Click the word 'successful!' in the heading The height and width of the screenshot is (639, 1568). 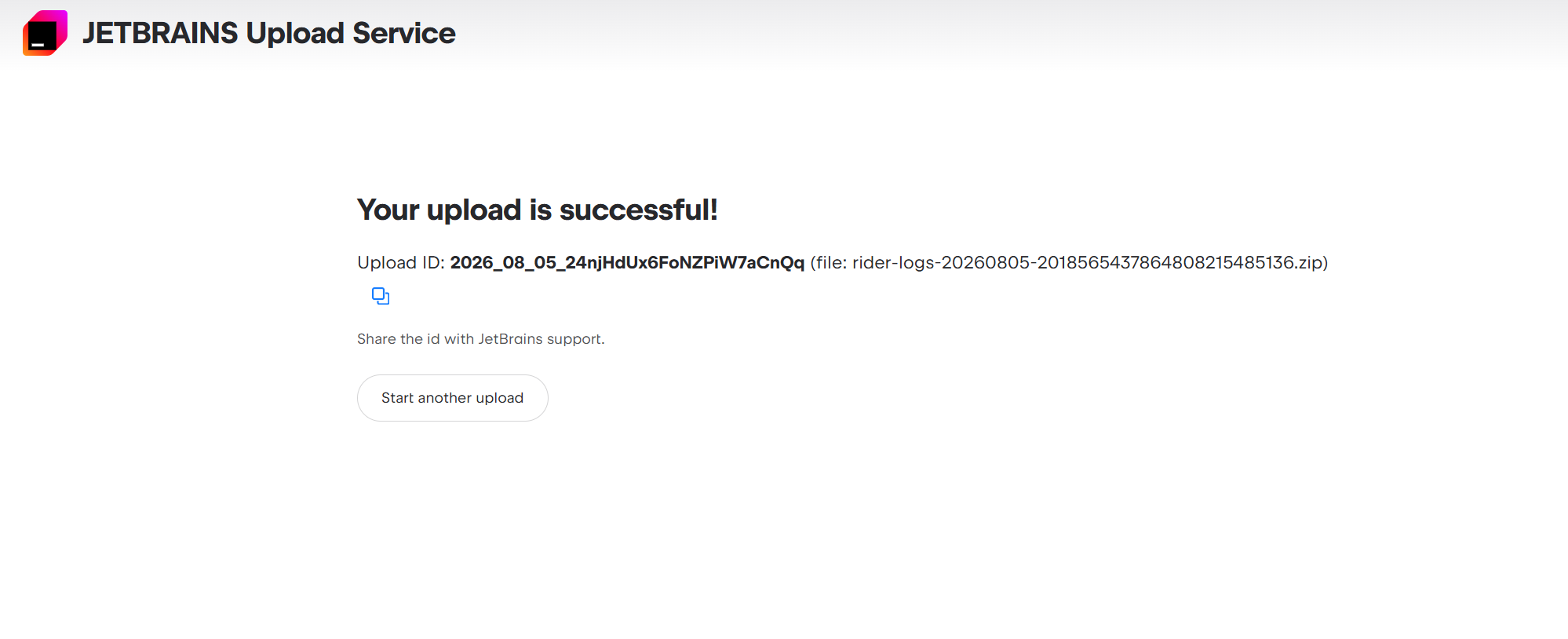pos(639,210)
